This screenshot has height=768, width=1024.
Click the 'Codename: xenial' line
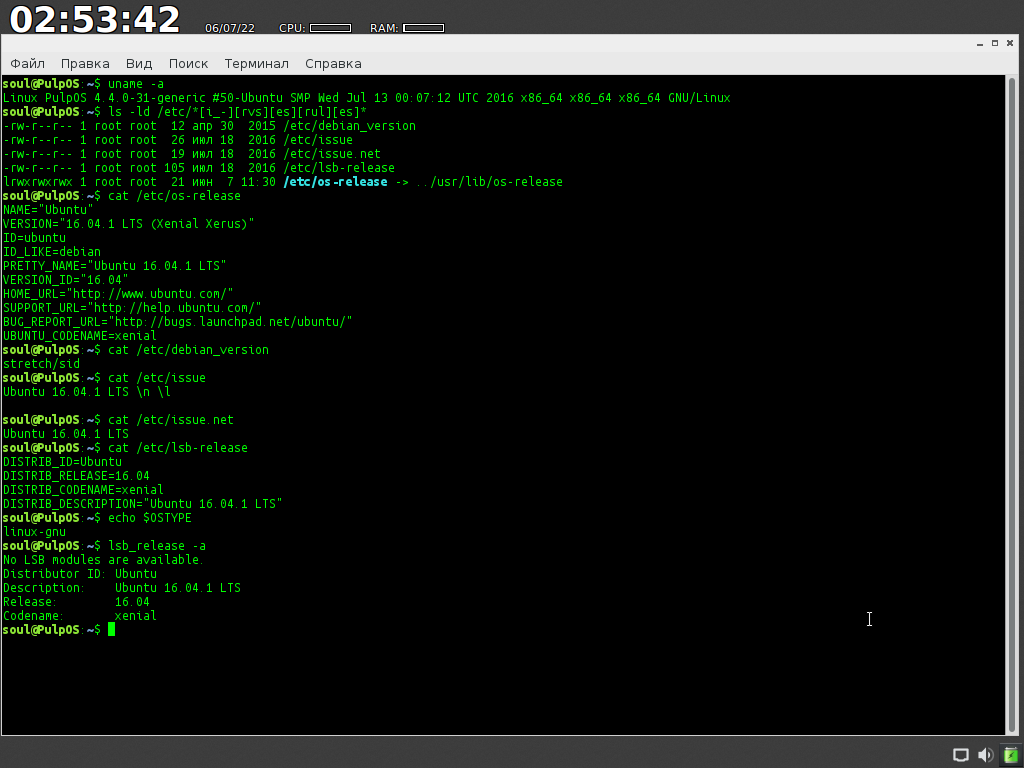80,616
